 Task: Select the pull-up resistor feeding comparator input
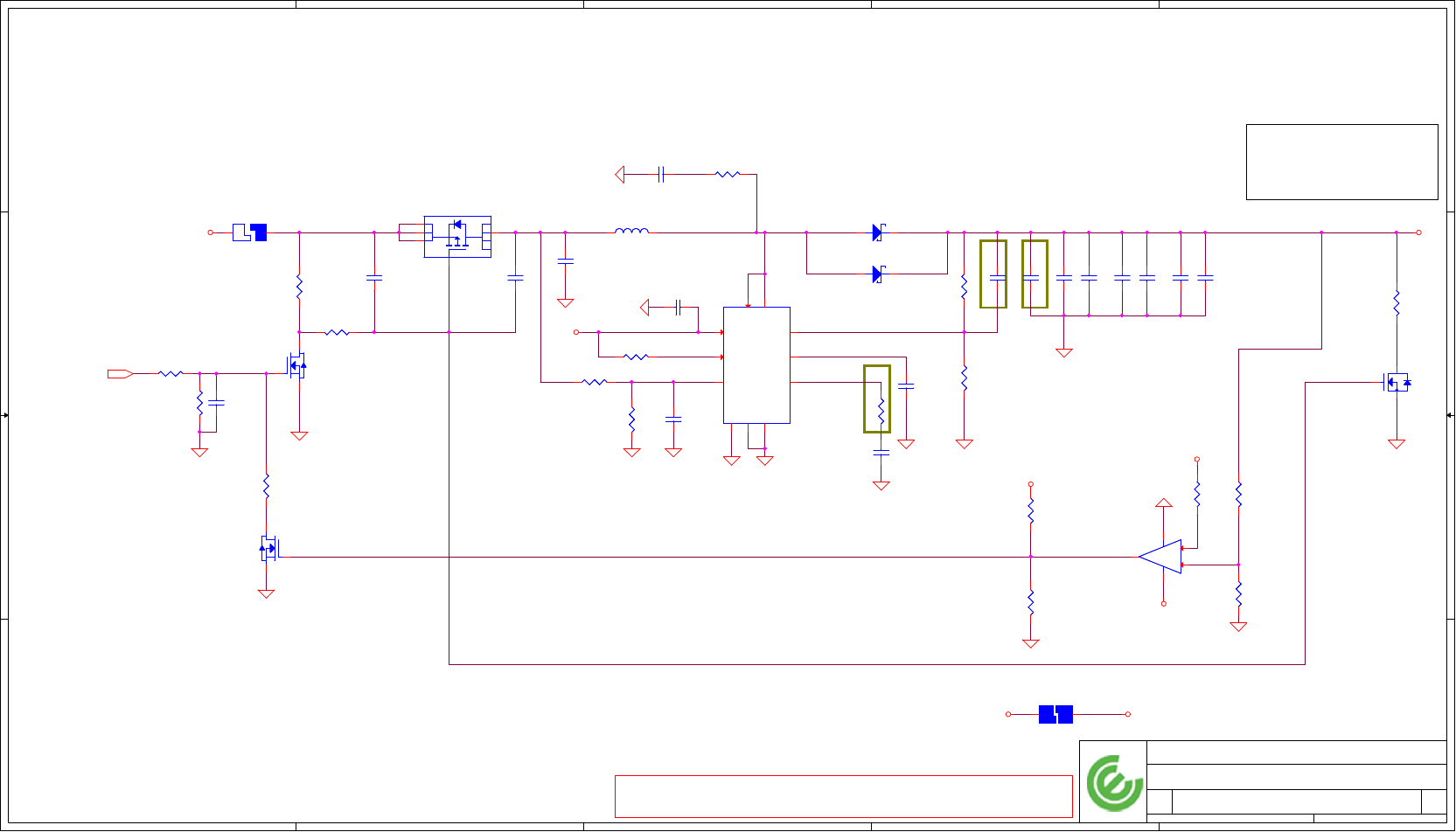[1197, 495]
